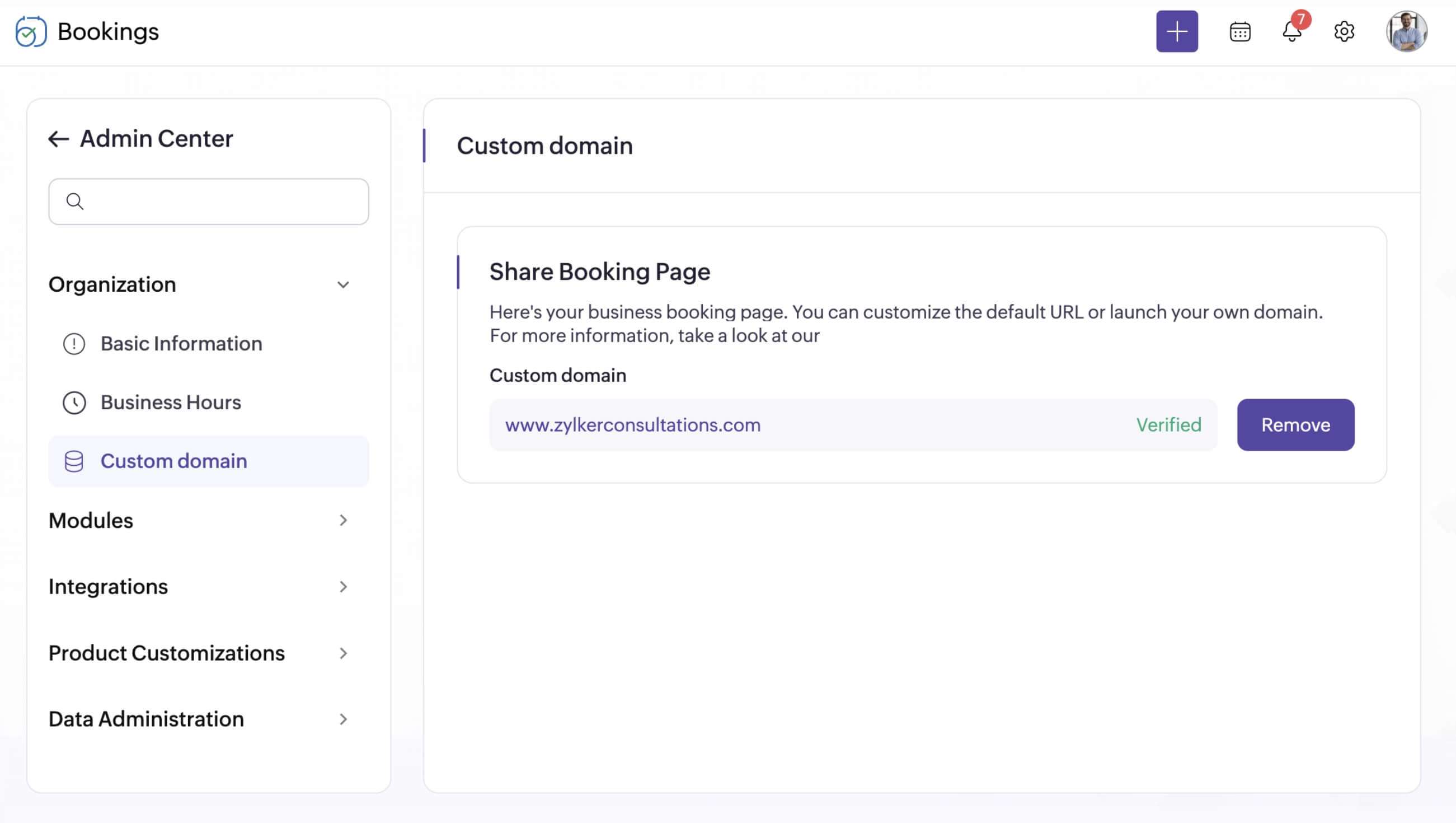
Task: Open the settings gear icon
Action: click(1344, 31)
